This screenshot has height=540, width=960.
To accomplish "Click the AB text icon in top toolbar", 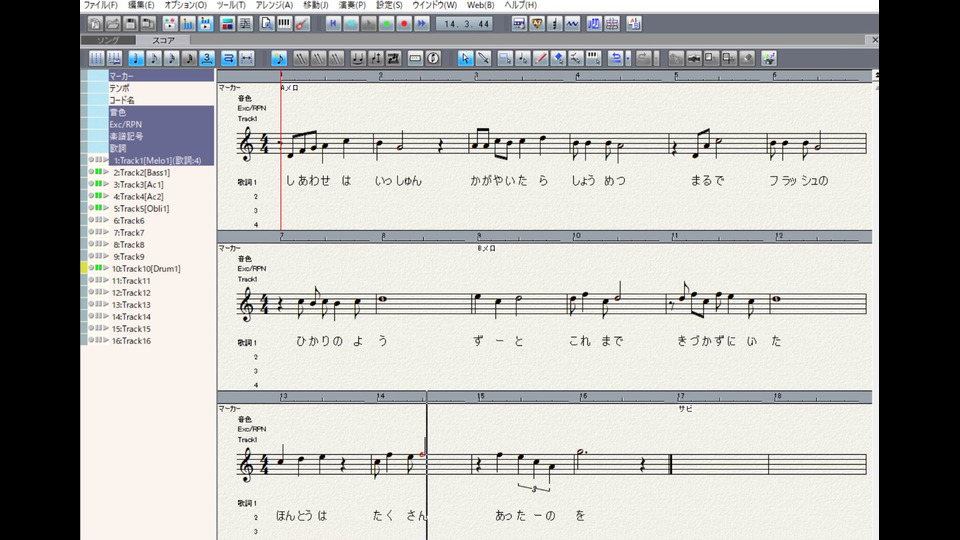I will click(x=634, y=24).
